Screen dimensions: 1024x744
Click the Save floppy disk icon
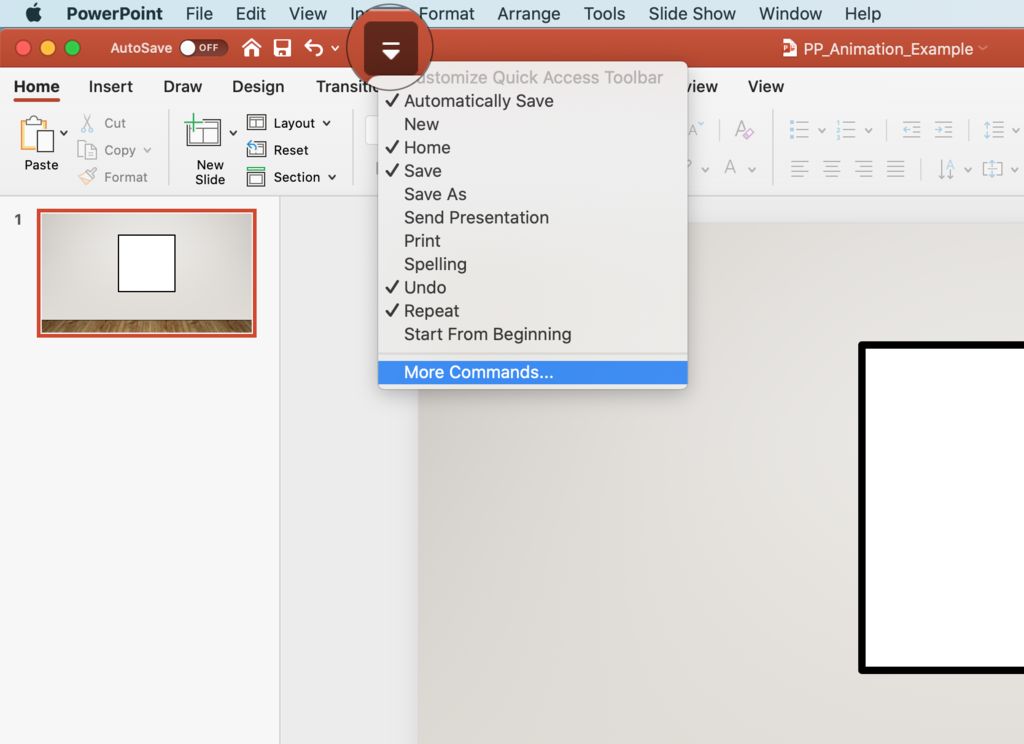click(282, 48)
